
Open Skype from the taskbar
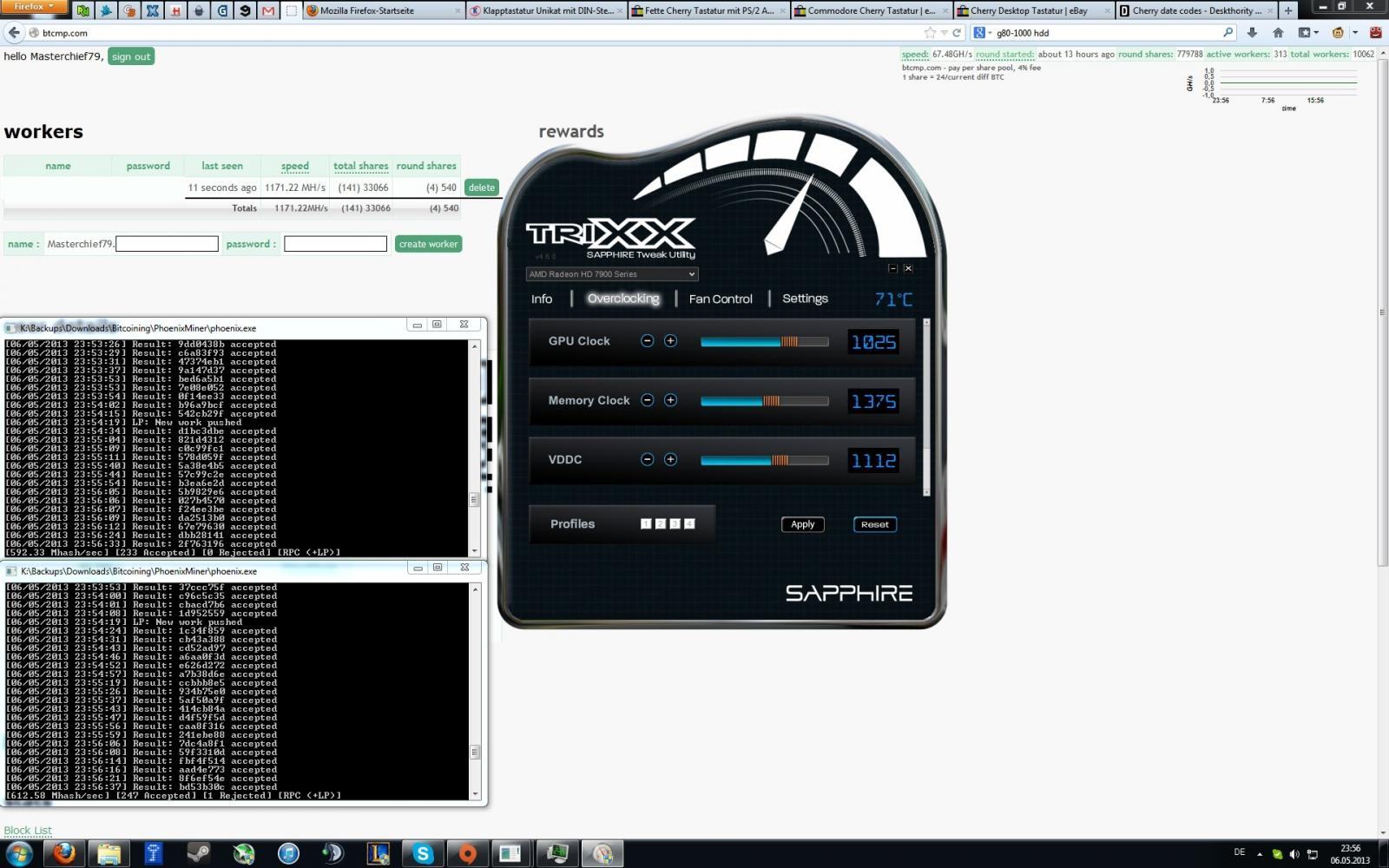[x=423, y=853]
